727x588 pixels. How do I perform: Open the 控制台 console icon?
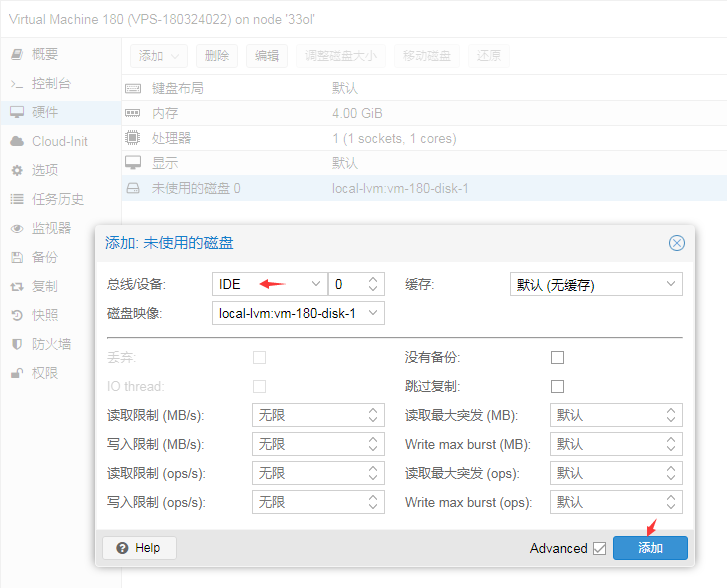(x=17, y=83)
